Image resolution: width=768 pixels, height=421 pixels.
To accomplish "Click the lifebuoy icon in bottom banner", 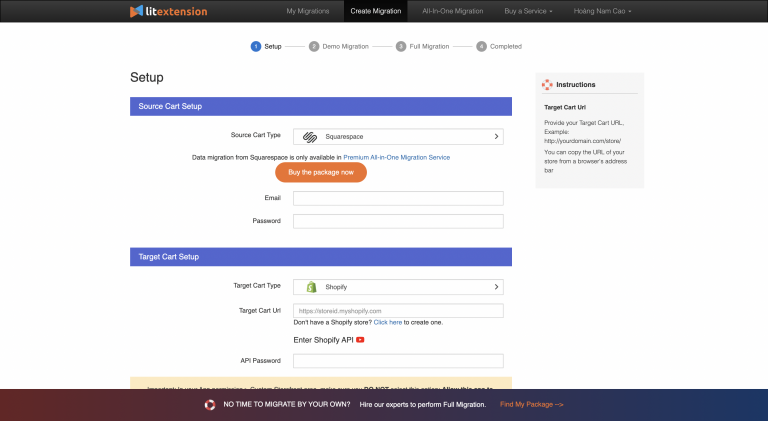I will (x=210, y=405).
